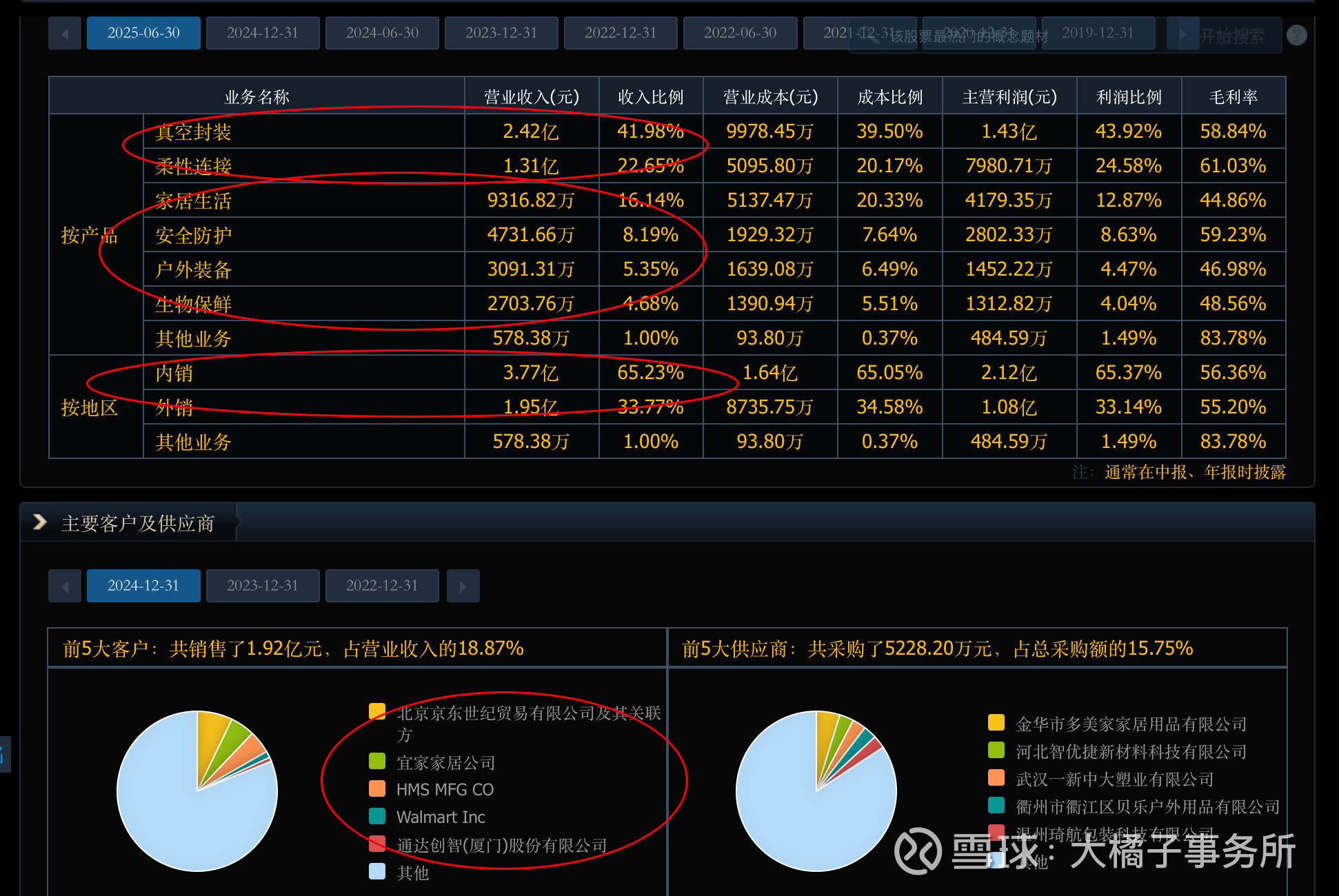
Task: Click the left arrow before 2025-06-30 tab
Action: pyautogui.click(x=65, y=34)
